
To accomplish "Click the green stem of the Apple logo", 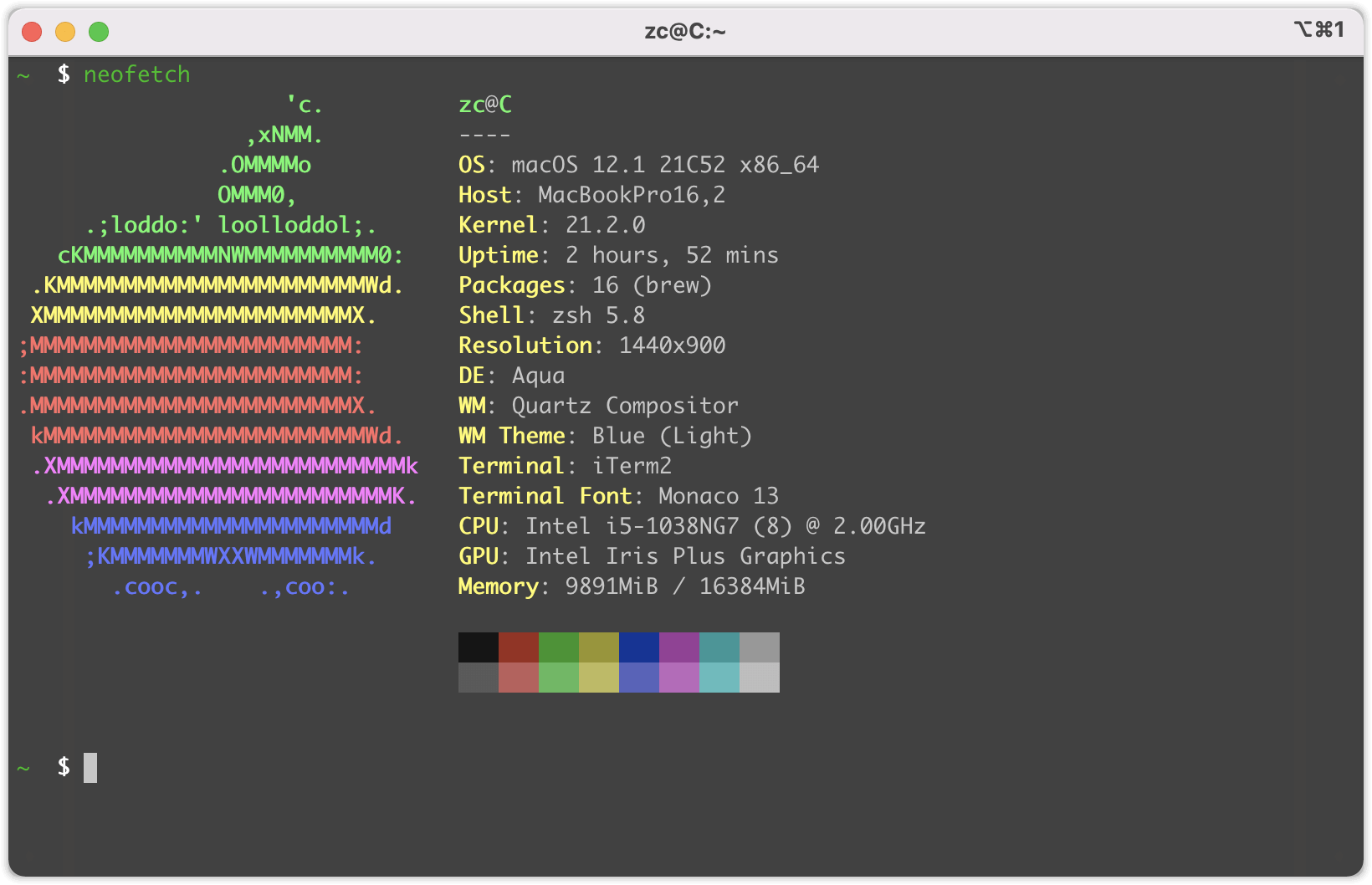I will point(272,150).
